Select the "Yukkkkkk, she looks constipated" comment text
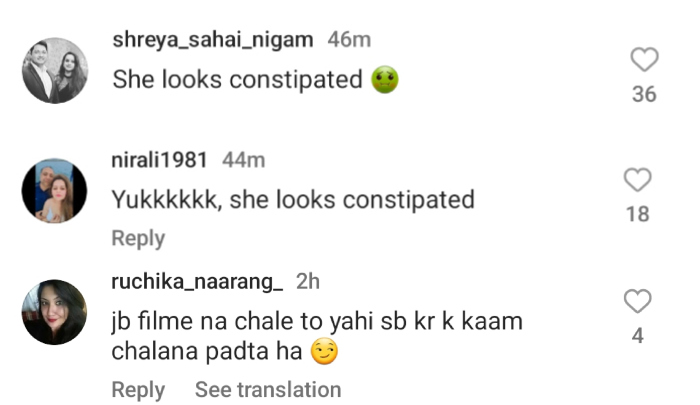Image resolution: width=700 pixels, height=405 pixels. (292, 199)
